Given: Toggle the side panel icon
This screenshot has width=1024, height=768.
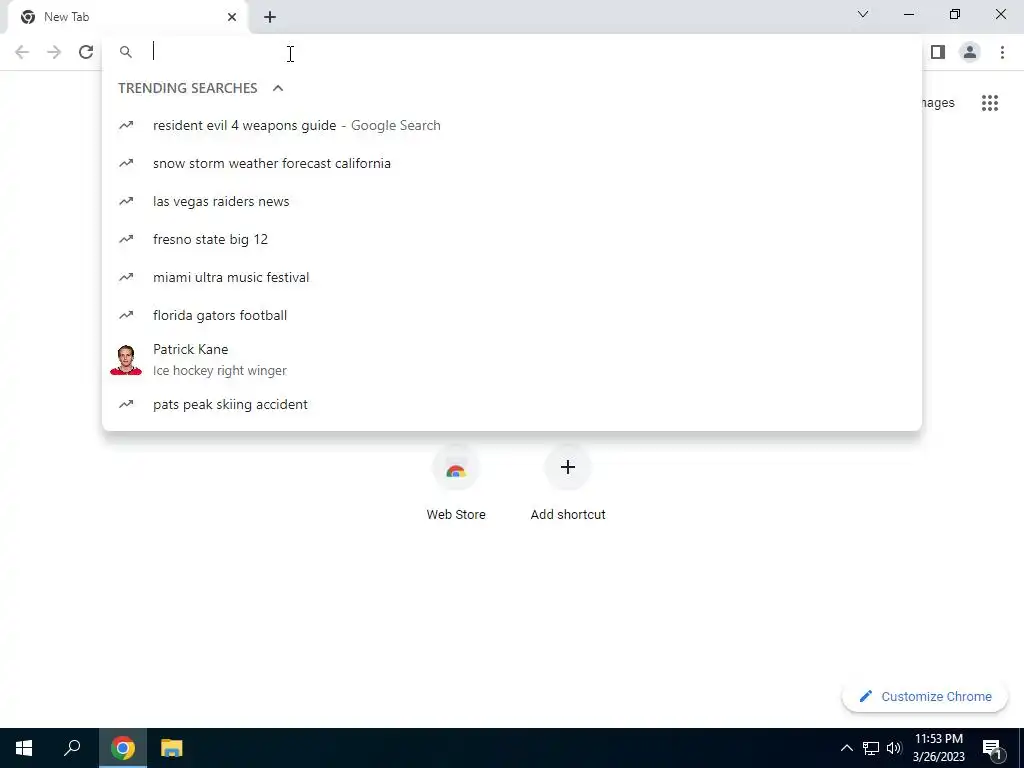Looking at the screenshot, I should pyautogui.click(x=938, y=52).
